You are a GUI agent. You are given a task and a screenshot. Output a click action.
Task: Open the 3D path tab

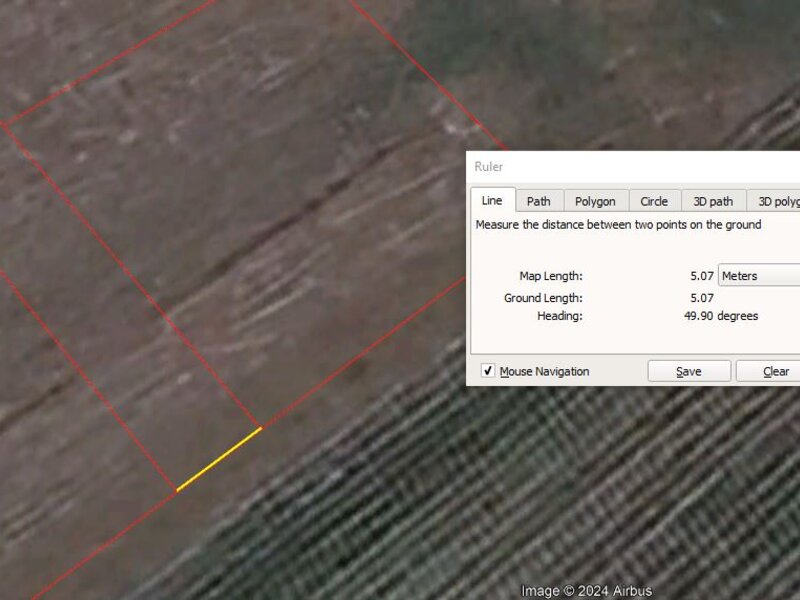[x=713, y=201]
